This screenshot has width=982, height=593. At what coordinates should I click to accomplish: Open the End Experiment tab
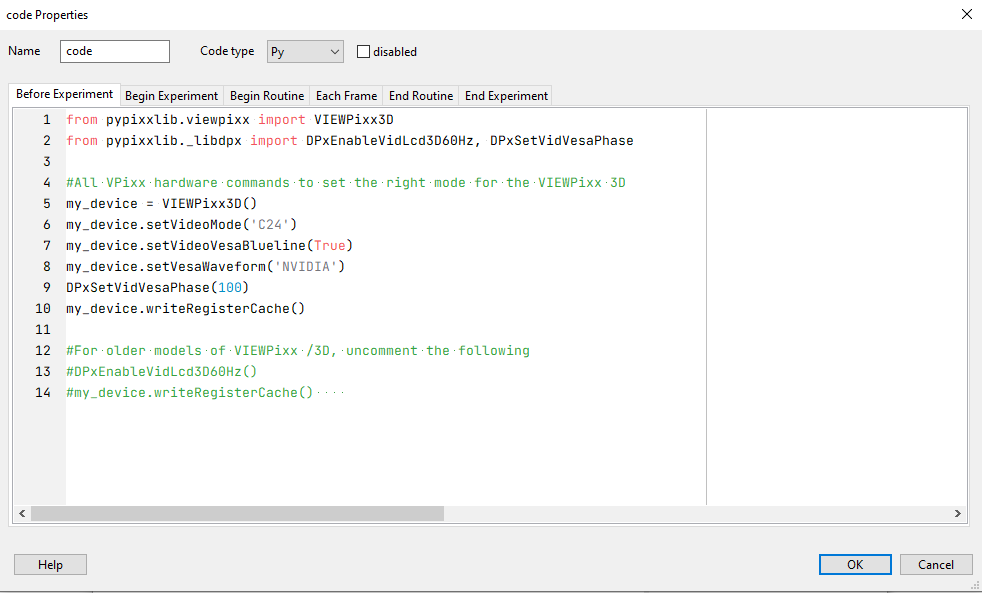[506, 96]
